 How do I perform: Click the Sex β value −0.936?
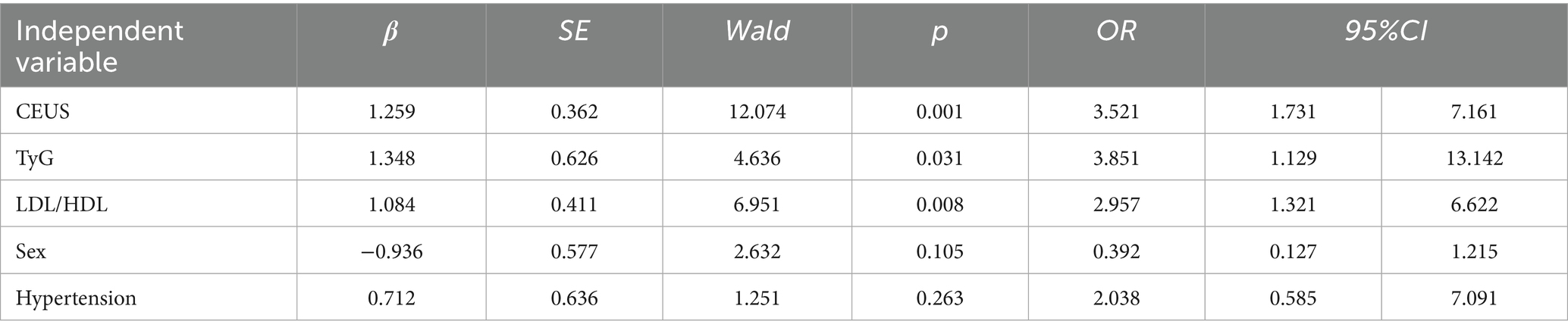click(x=390, y=251)
